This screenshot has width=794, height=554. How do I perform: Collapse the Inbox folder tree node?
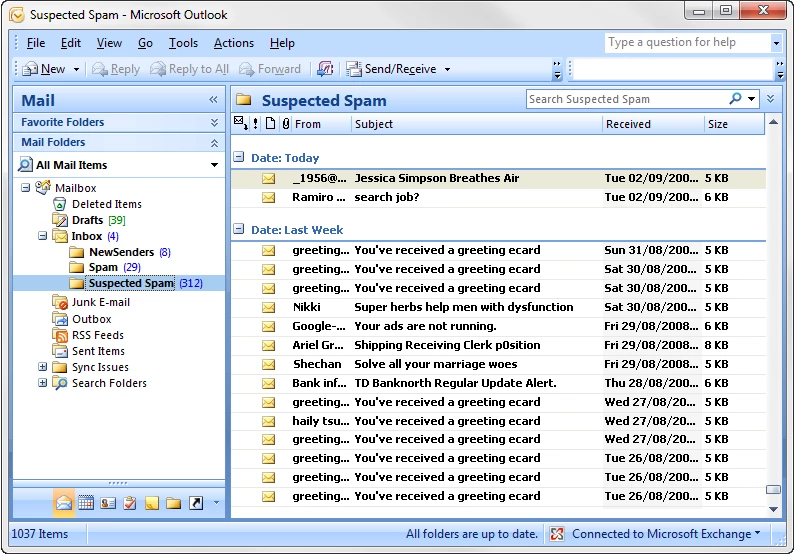[43, 236]
